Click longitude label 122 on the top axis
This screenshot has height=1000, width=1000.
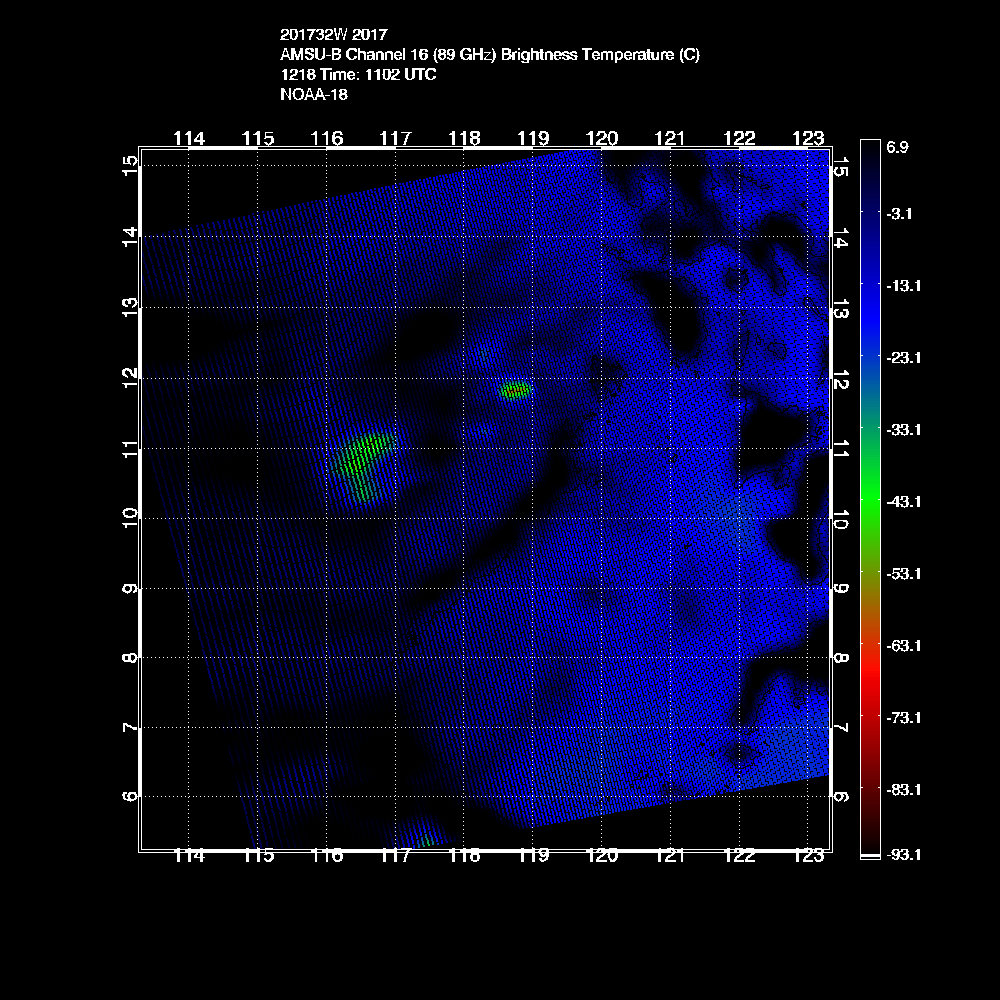(x=739, y=138)
